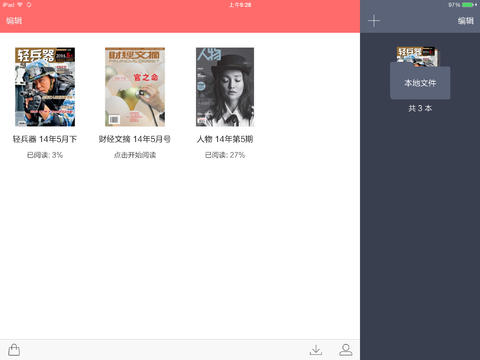Tap the 已阅读: 3% progress label
Screen dimensions: 480x360
pos(45,155)
